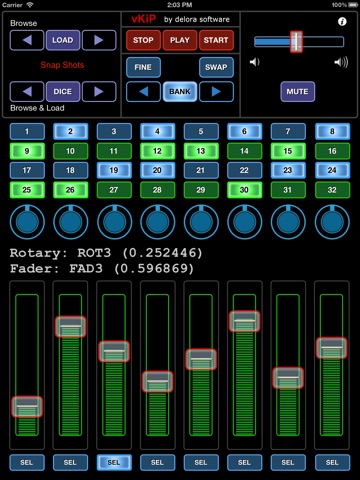Toggle the BANK button
The width and height of the screenshot is (360, 480).
click(180, 91)
